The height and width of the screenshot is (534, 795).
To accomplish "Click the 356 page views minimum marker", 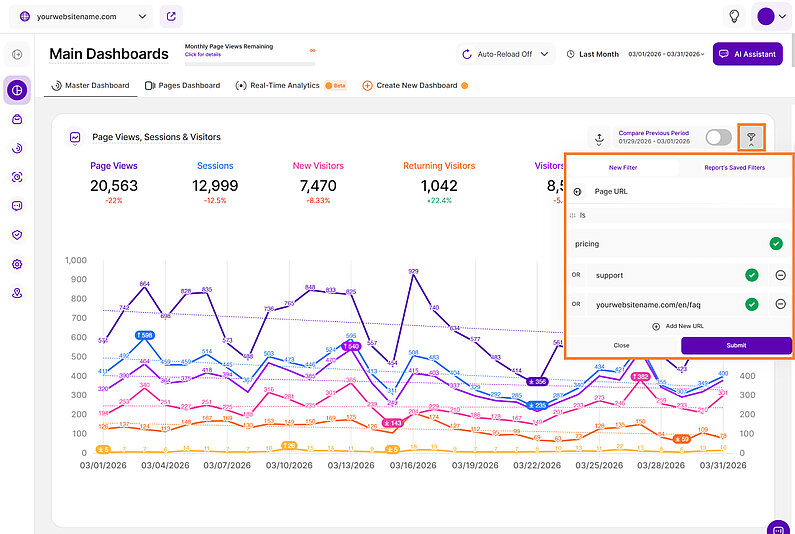I will coord(537,382).
